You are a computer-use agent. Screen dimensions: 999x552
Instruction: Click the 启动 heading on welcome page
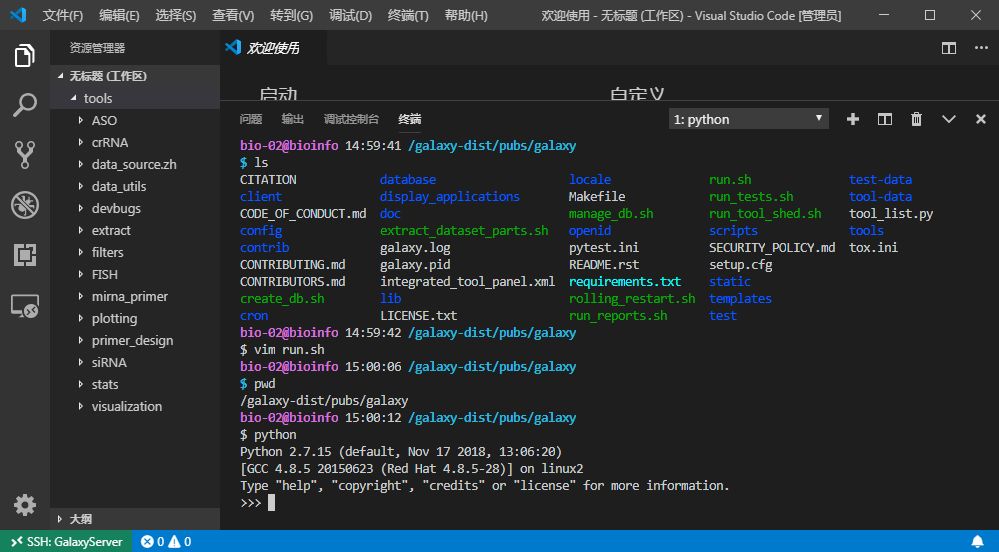tap(278, 95)
